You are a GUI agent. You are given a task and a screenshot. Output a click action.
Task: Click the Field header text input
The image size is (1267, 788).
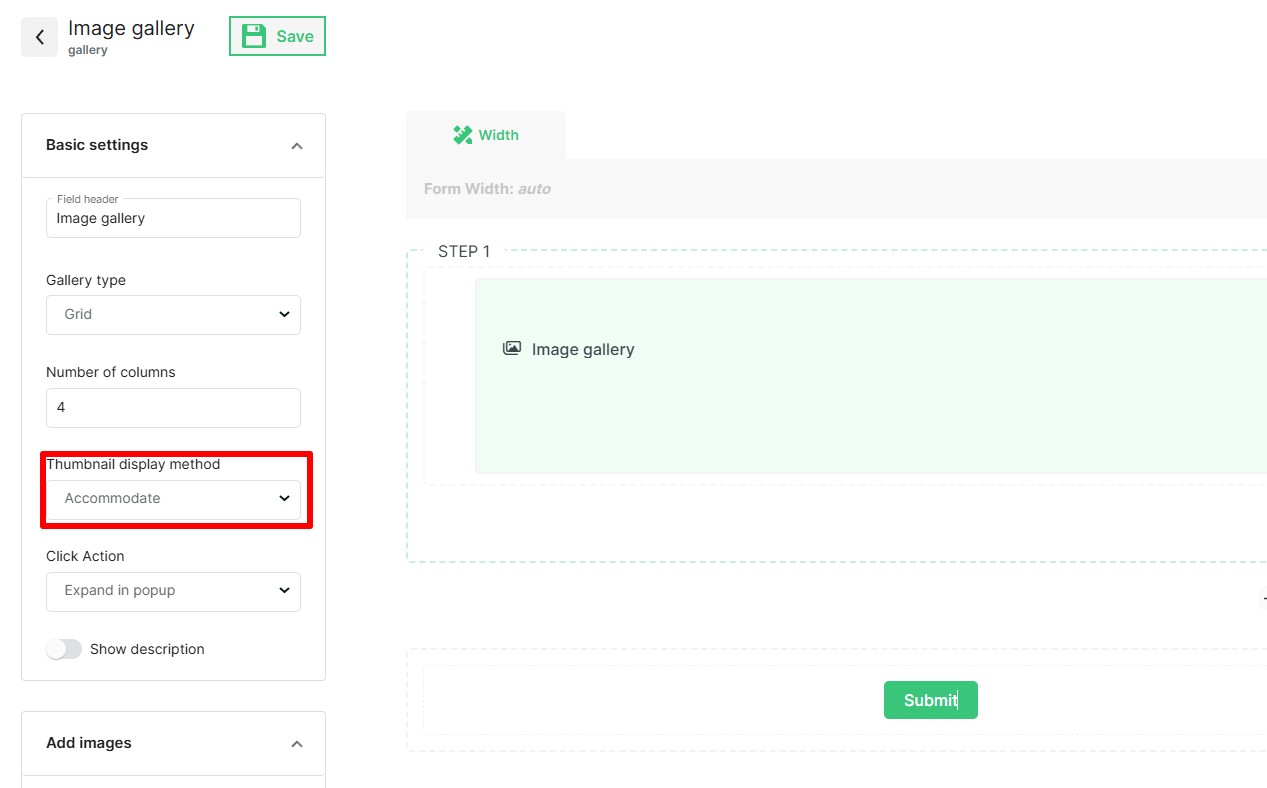(x=173, y=219)
